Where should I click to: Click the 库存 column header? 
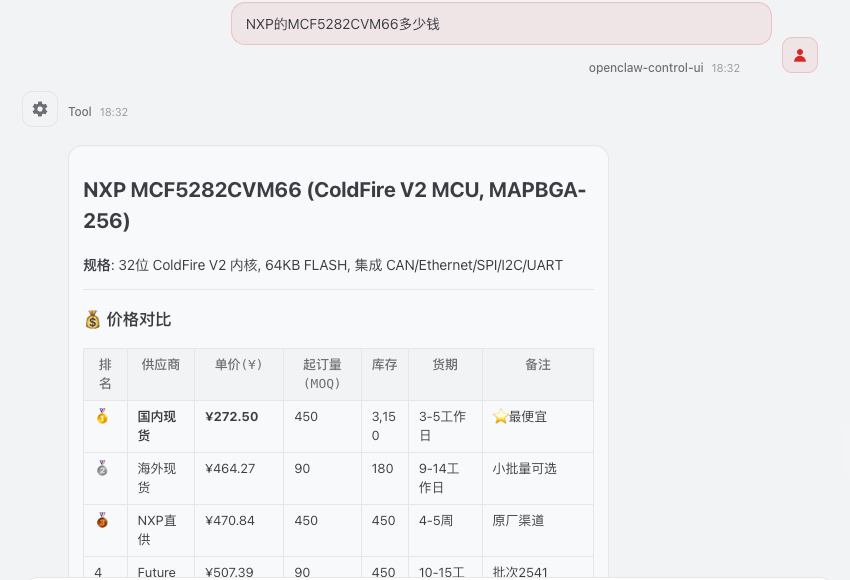pyautogui.click(x=384, y=365)
